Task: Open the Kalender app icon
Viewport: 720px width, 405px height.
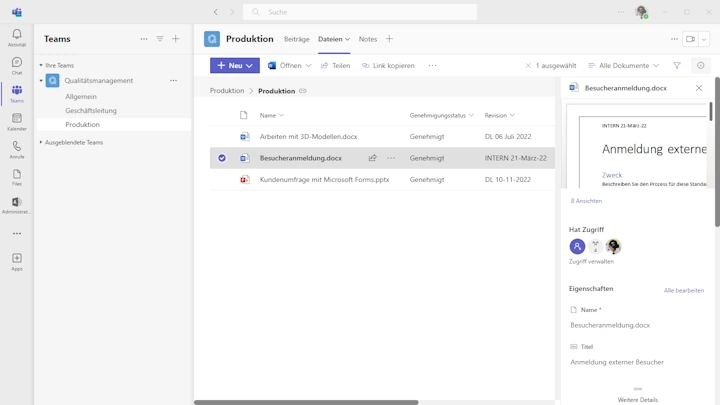Action: pos(17,122)
